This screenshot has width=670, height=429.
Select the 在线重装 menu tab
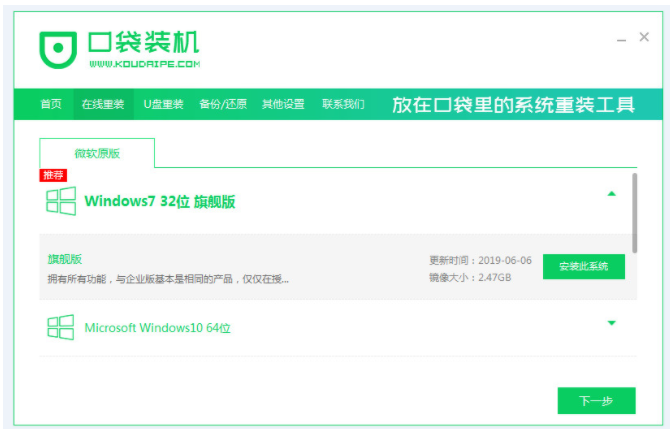pos(103,104)
